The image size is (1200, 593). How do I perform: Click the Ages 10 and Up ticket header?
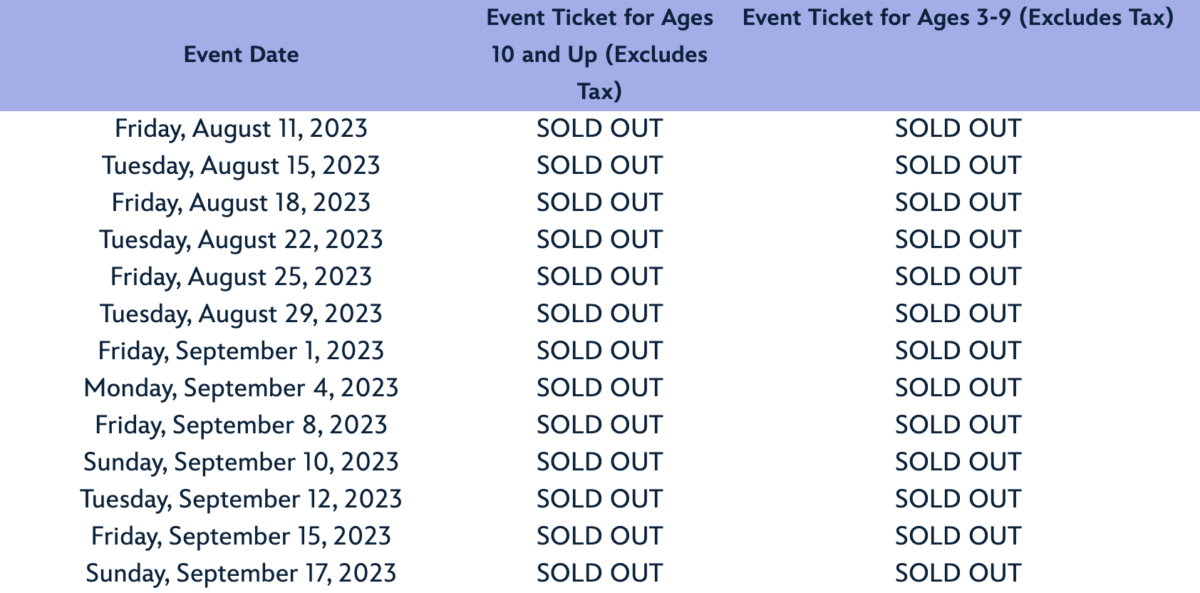(x=599, y=55)
